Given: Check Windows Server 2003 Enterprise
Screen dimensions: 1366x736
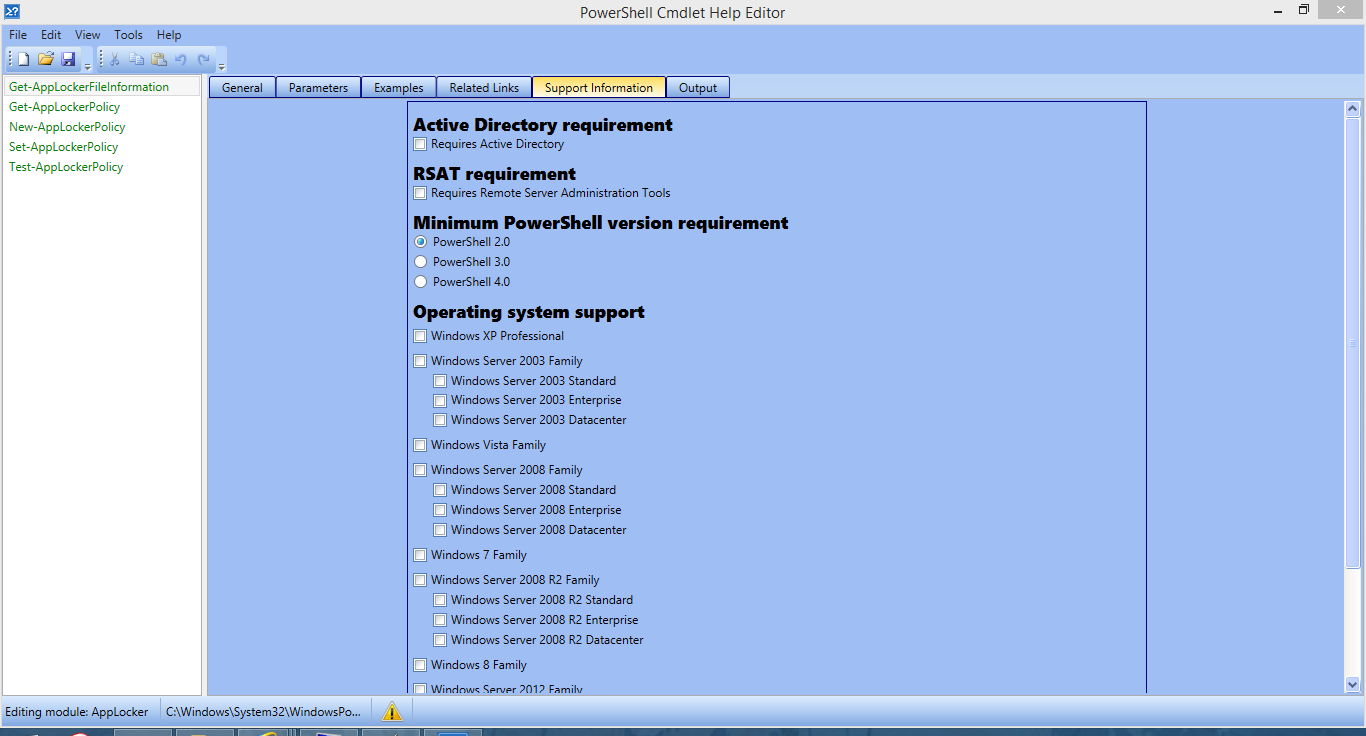Looking at the screenshot, I should click(x=440, y=400).
